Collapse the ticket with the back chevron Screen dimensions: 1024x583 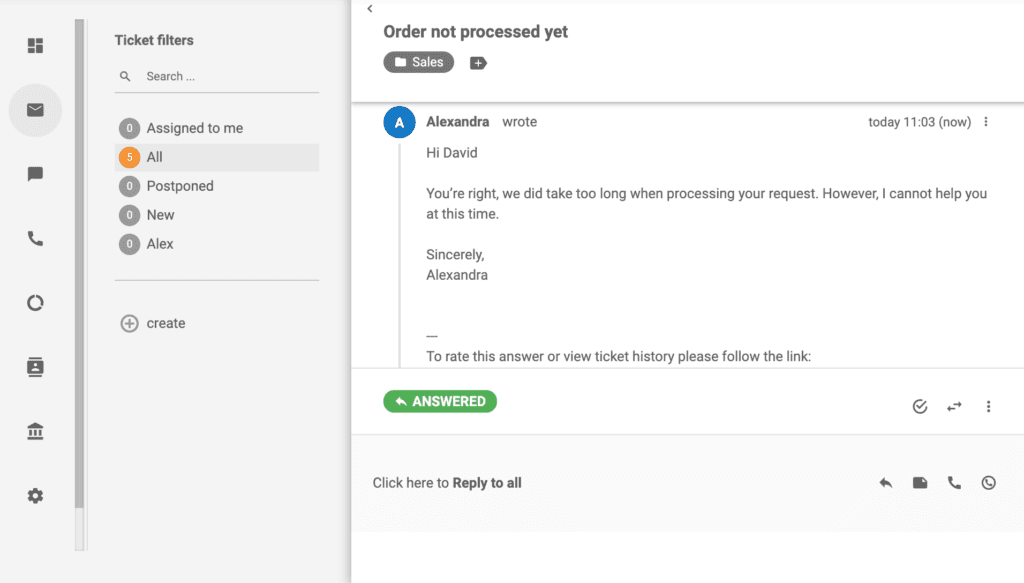(x=369, y=8)
